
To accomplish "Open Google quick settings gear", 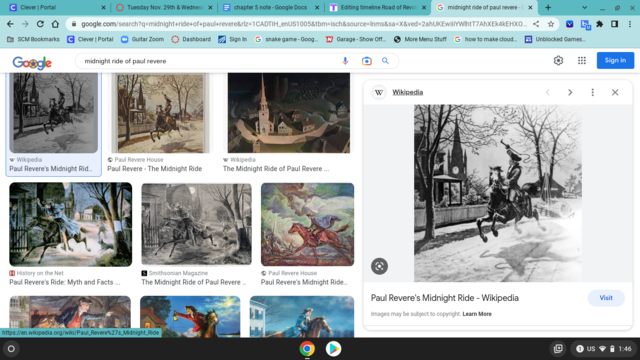I will (x=558, y=60).
